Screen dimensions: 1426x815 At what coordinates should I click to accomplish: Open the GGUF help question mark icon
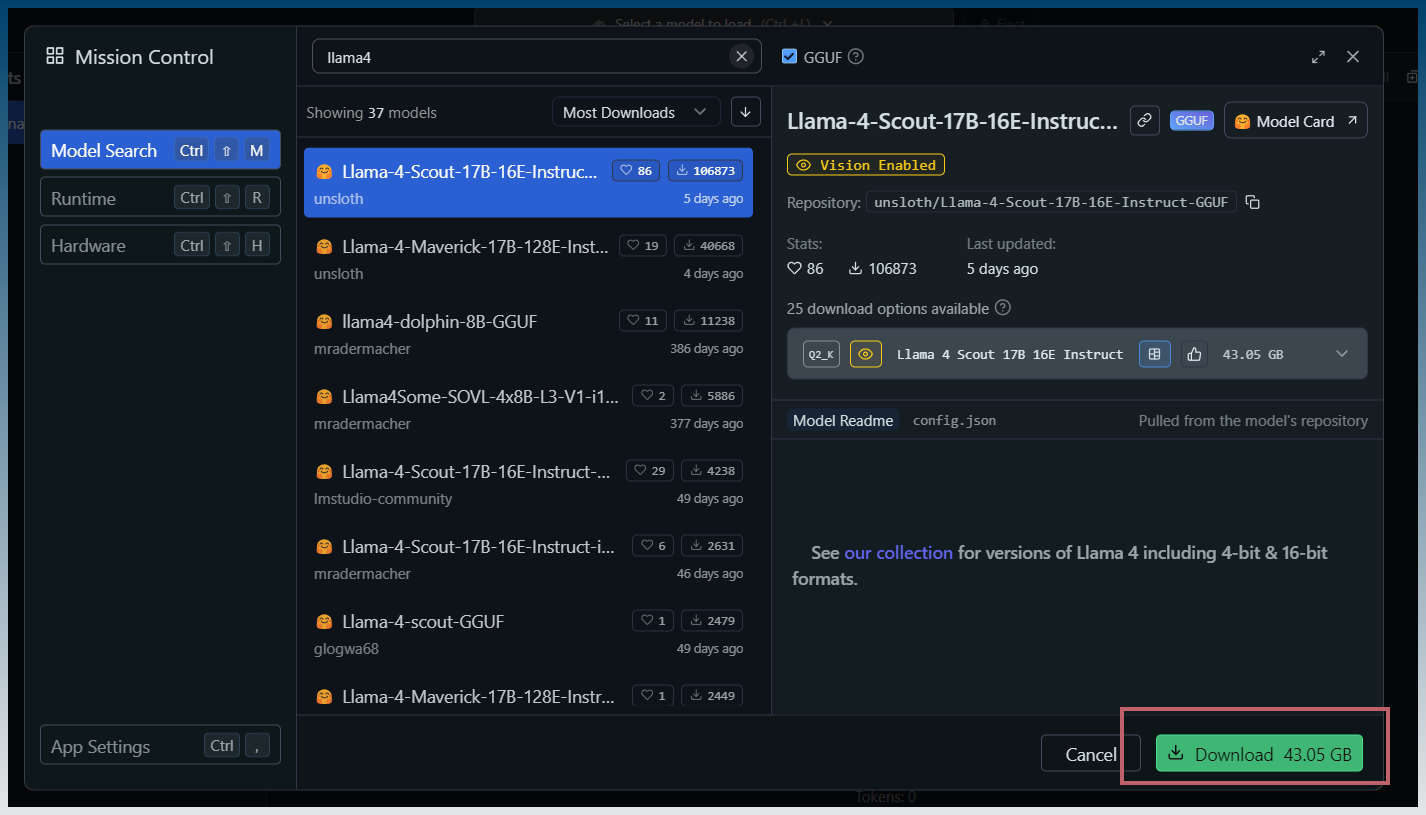tap(855, 57)
